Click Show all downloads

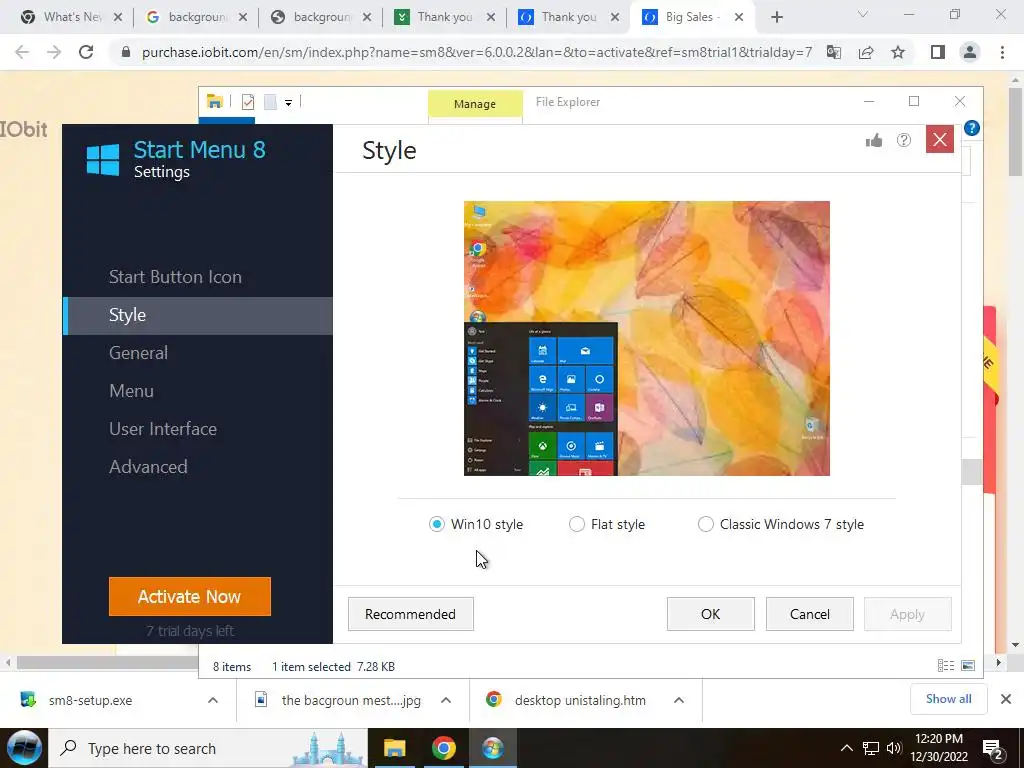click(x=948, y=699)
